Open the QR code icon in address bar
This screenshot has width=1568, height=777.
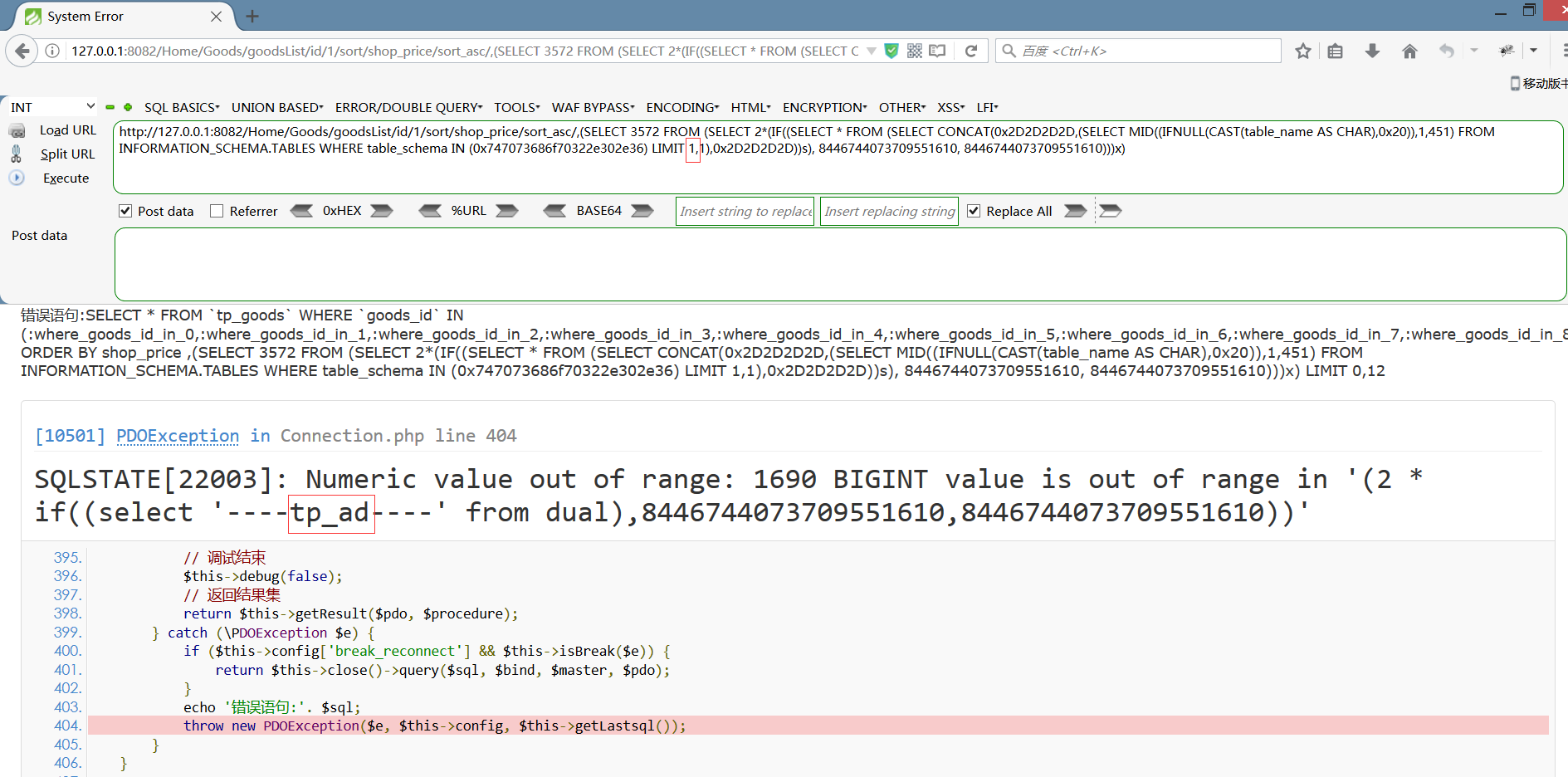click(915, 51)
